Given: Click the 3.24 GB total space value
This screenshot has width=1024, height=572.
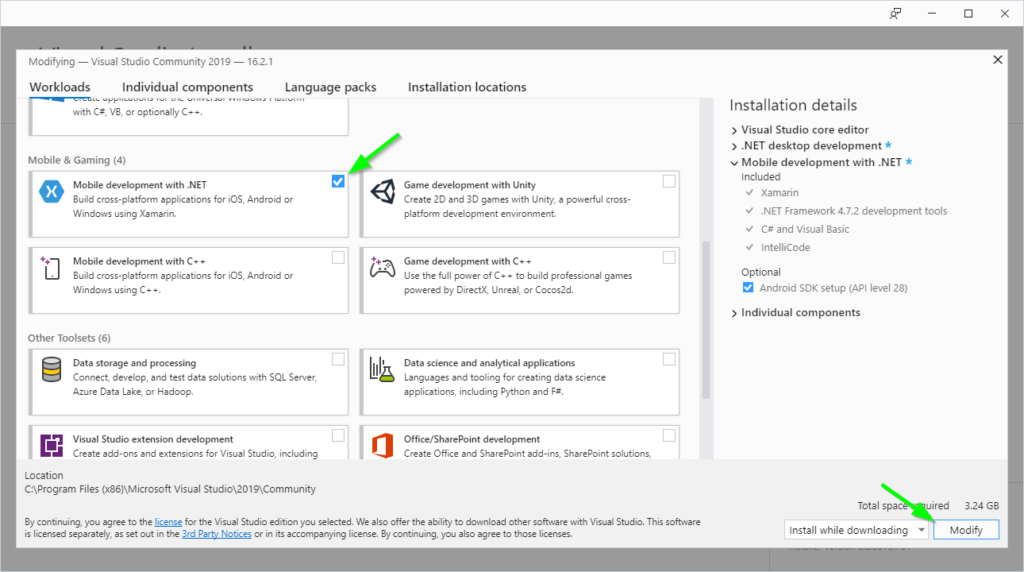Looking at the screenshot, I should pos(982,505).
